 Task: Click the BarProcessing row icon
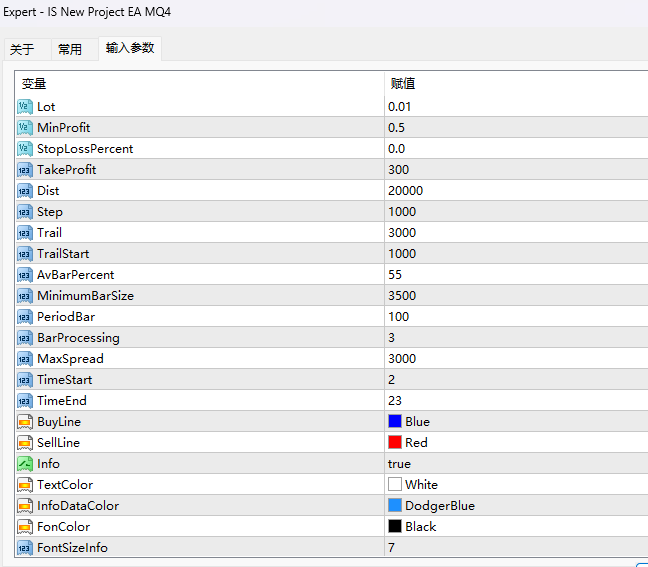pyautogui.click(x=25, y=338)
